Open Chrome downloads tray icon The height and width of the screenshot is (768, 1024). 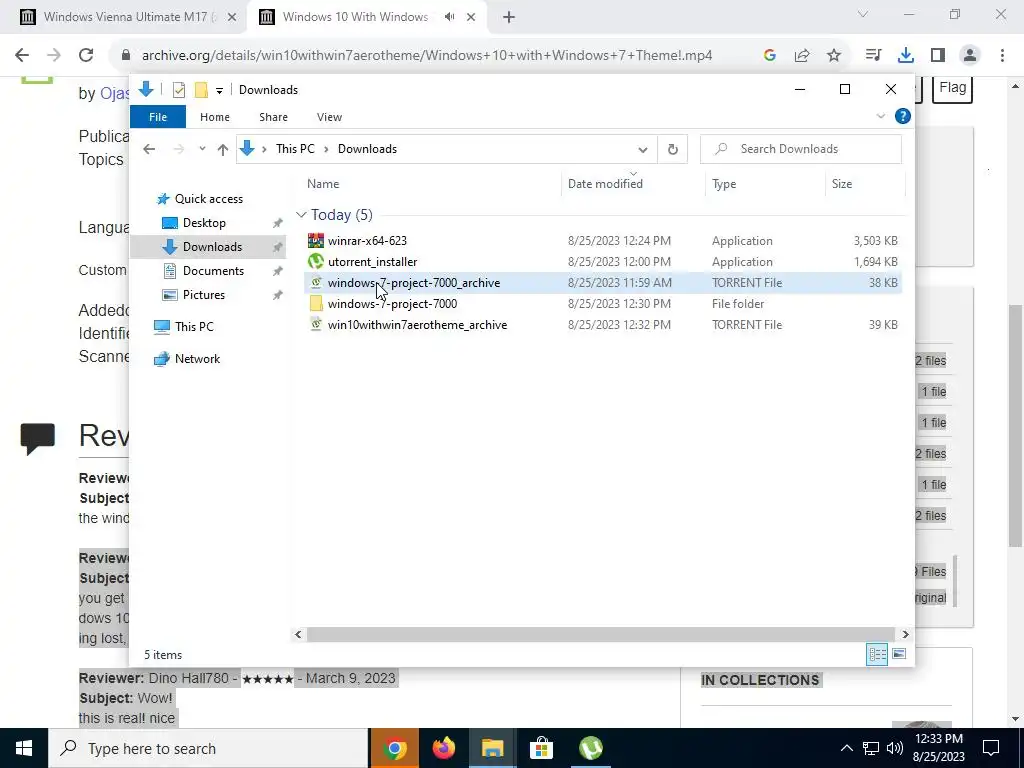[905, 56]
